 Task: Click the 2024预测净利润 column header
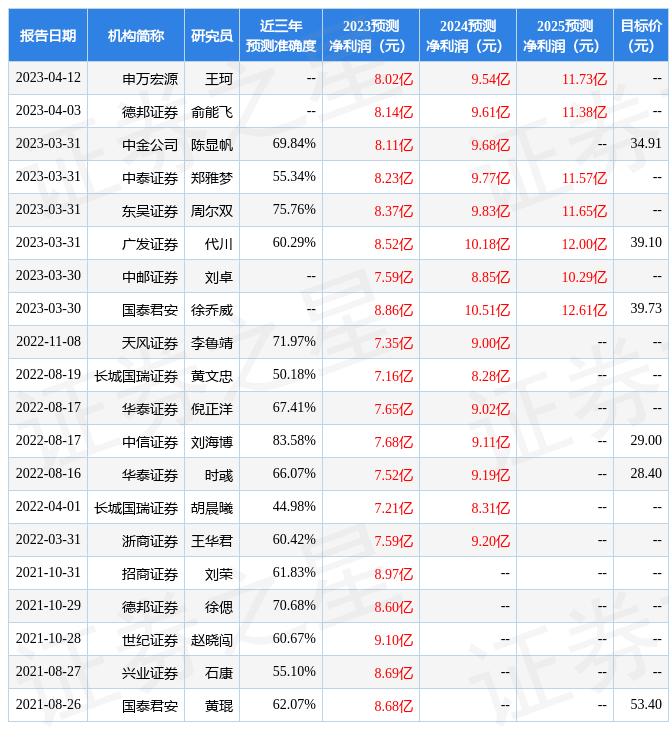pyautogui.click(x=468, y=36)
